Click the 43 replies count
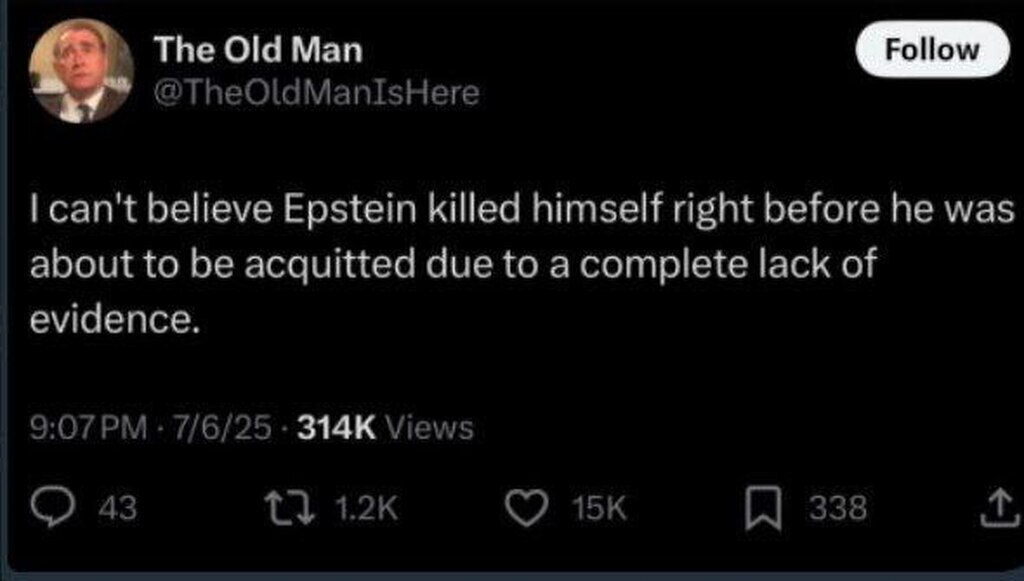 pos(120,509)
